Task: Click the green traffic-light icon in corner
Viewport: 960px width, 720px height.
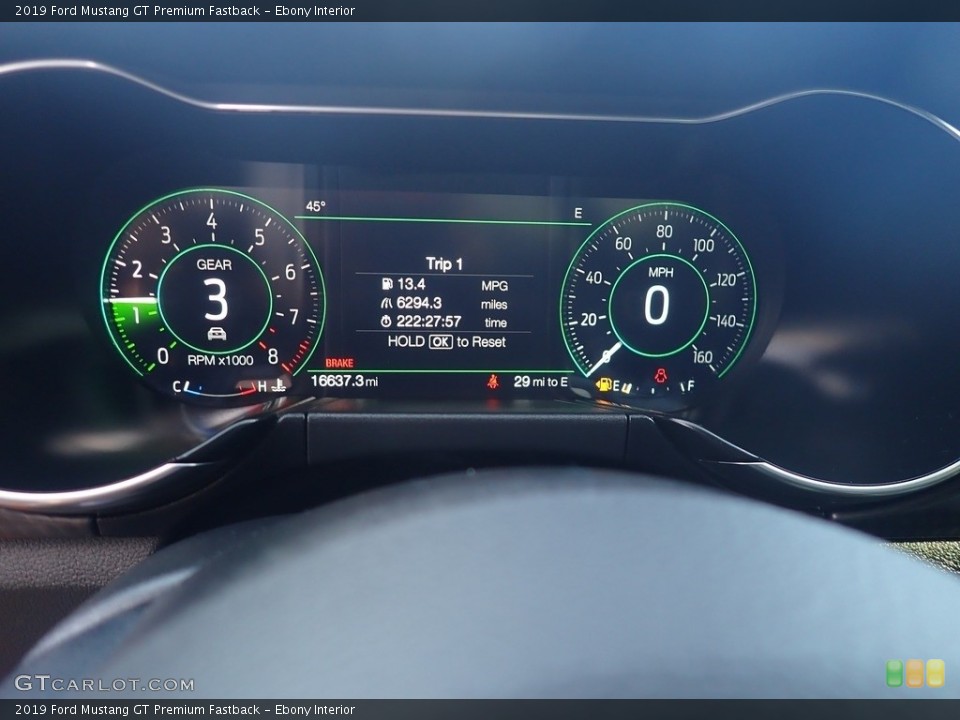Action: coord(894,673)
